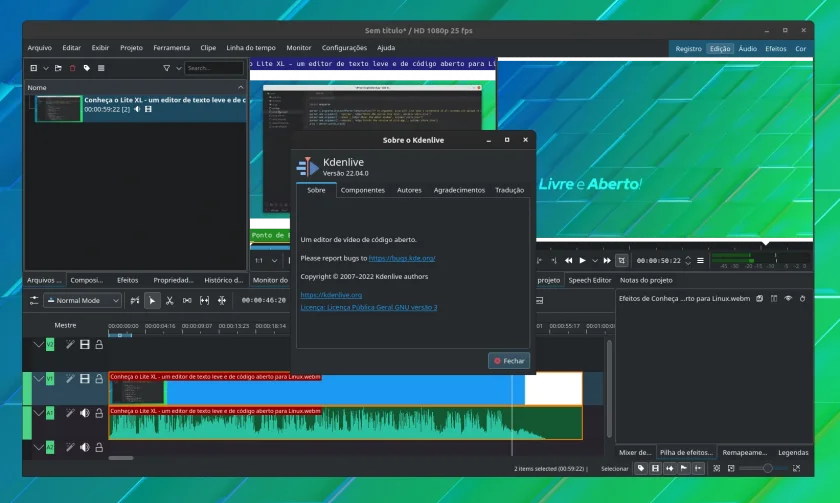Screen dimensions: 840x503
Task: Select the Multicam cross-arrows tool
Action: click(222, 301)
